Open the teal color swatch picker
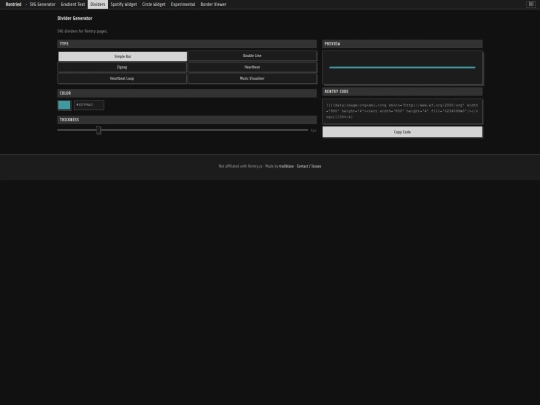Viewport: 540px width, 405px height. point(64,105)
